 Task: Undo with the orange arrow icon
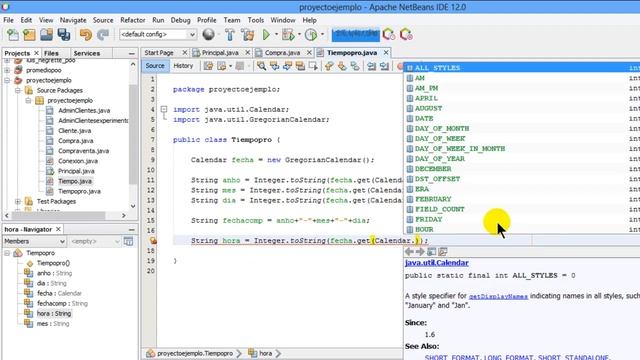click(86, 35)
